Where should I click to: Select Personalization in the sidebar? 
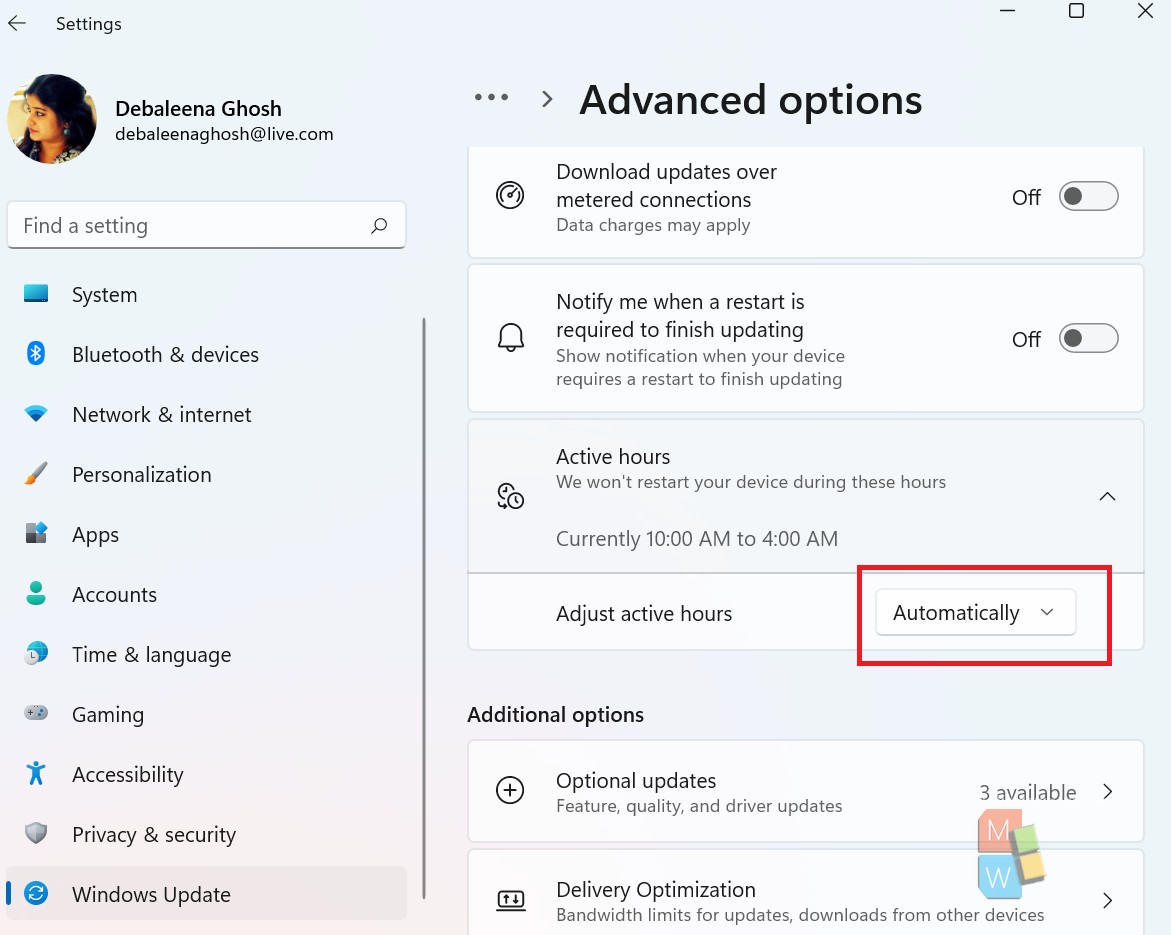click(x=206, y=474)
